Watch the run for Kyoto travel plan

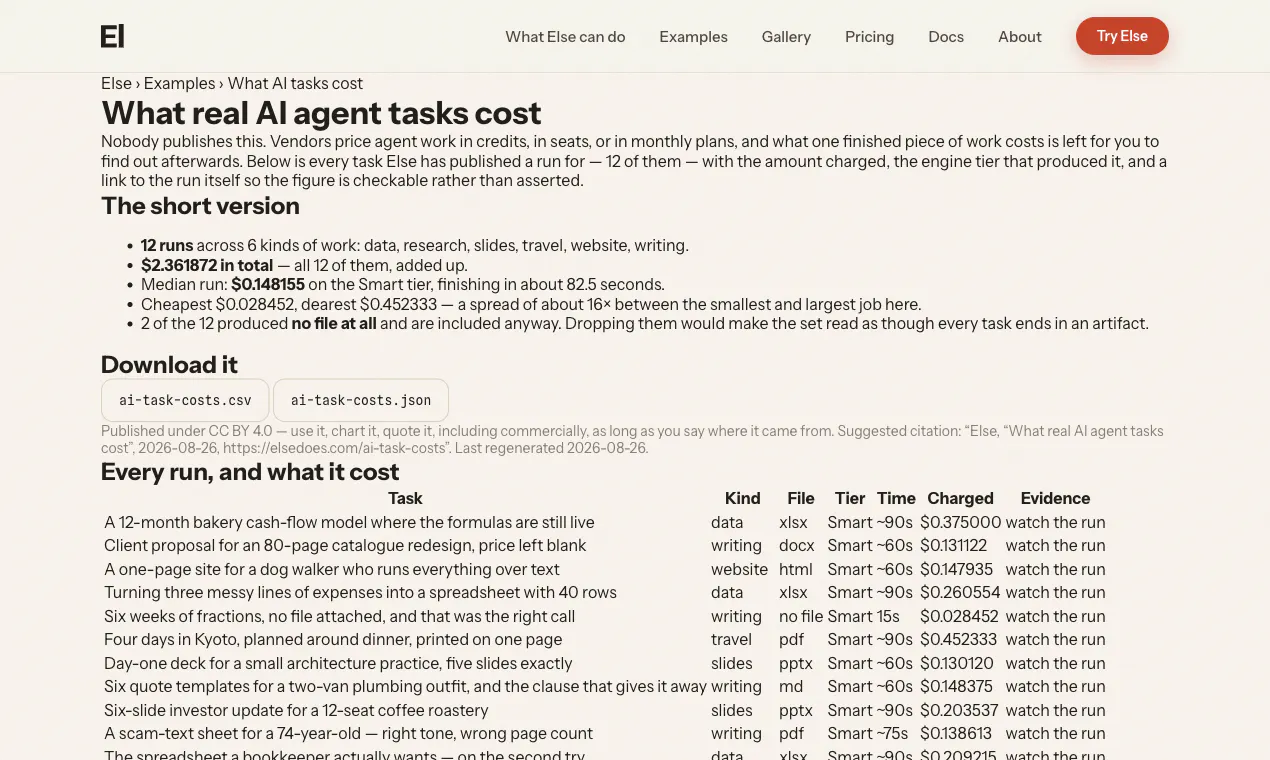click(1055, 640)
